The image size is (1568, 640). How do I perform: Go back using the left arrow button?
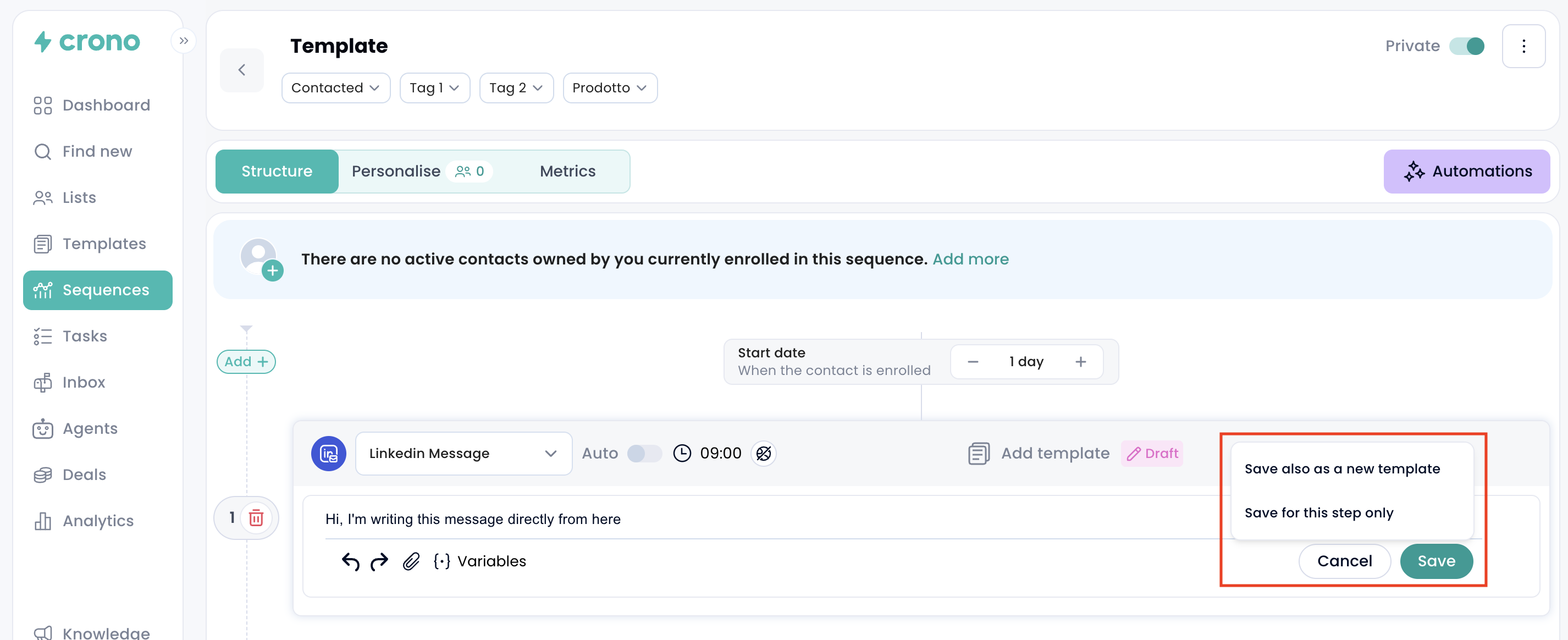(242, 70)
